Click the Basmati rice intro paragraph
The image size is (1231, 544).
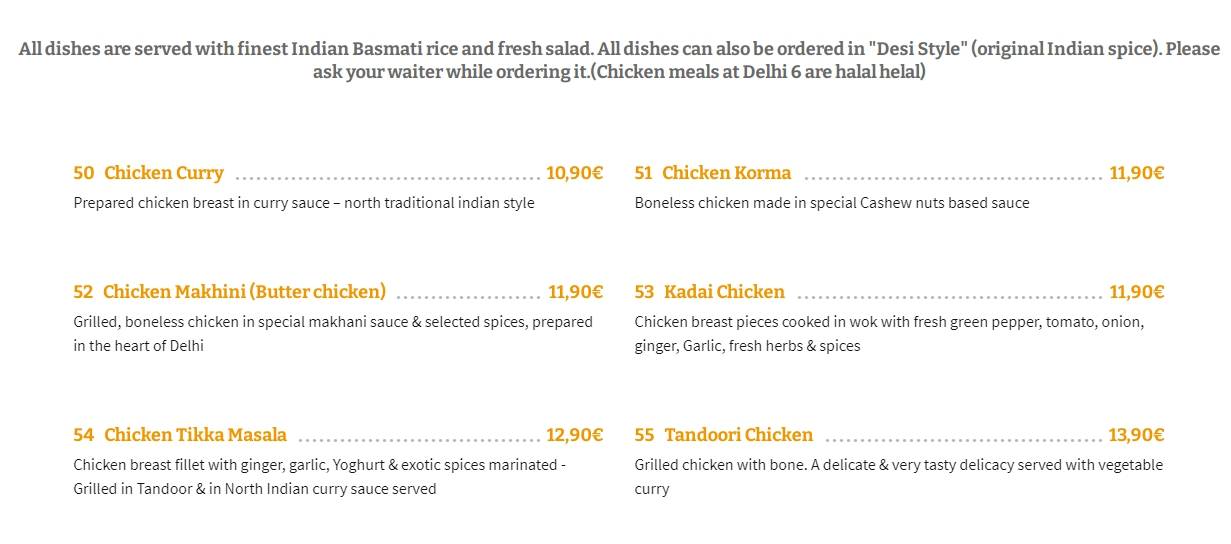coord(619,61)
